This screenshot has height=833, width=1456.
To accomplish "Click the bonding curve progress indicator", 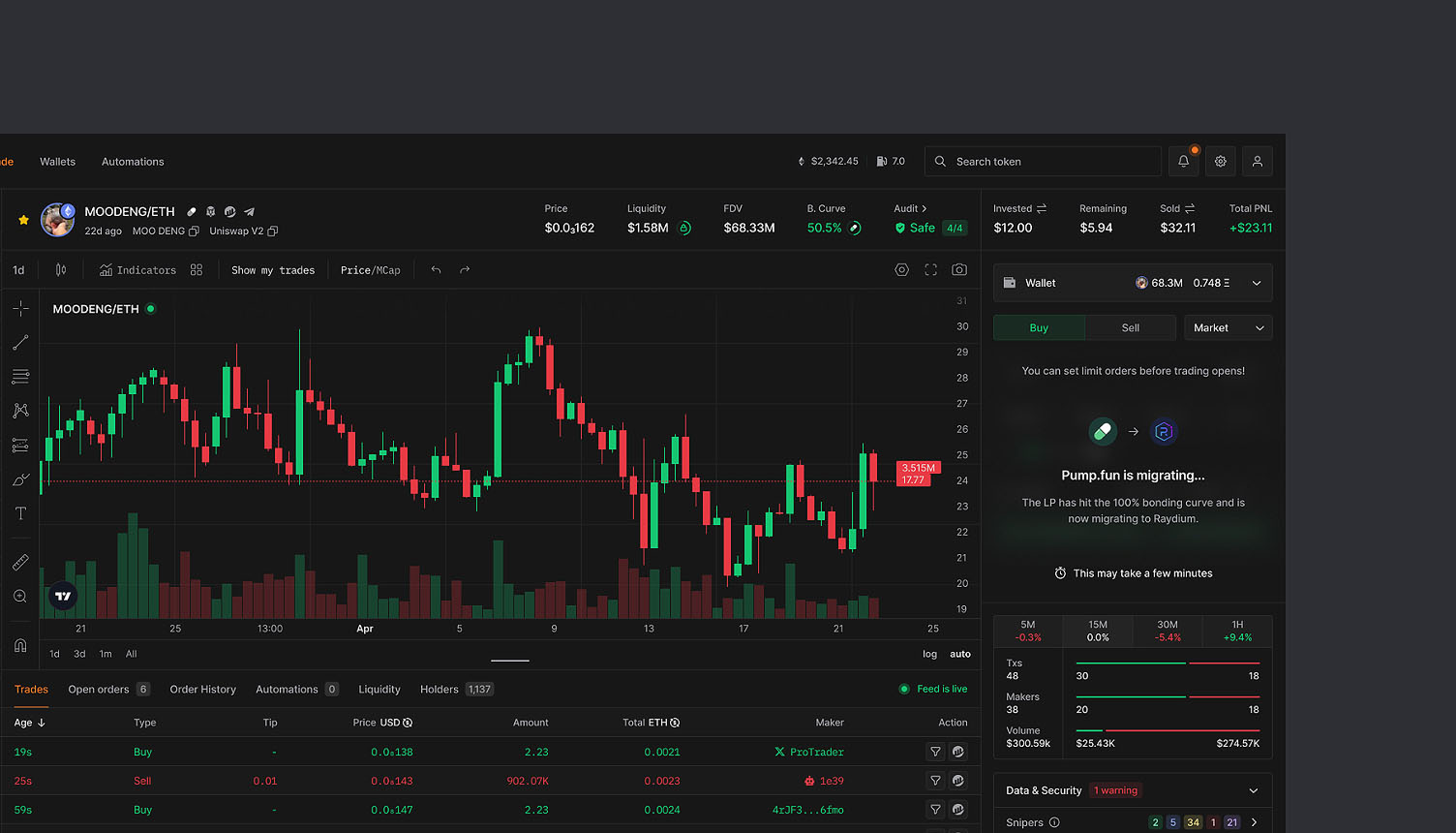I will [x=854, y=228].
